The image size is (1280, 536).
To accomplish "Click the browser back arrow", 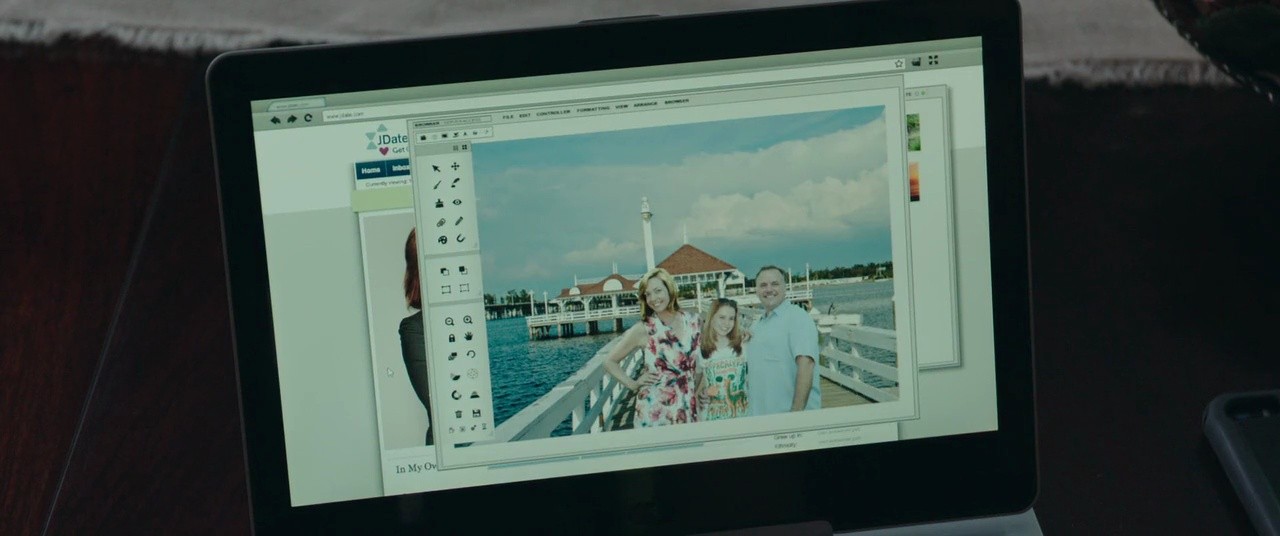I will coord(275,119).
